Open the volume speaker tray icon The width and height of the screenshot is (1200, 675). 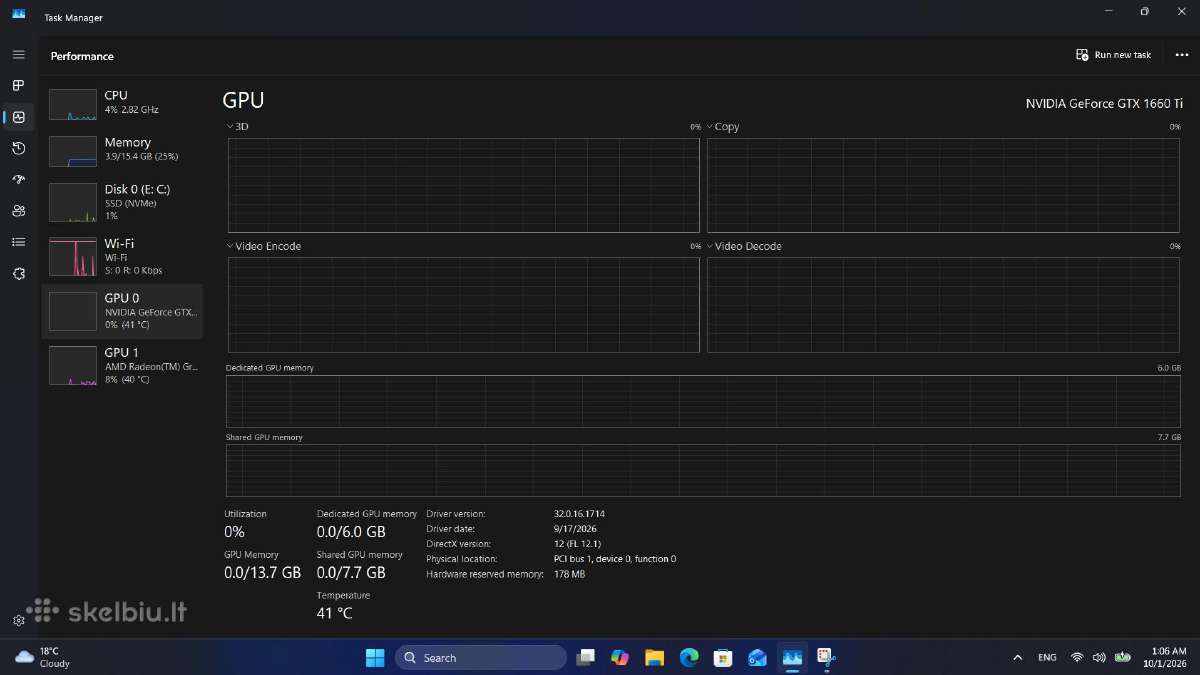1099,657
